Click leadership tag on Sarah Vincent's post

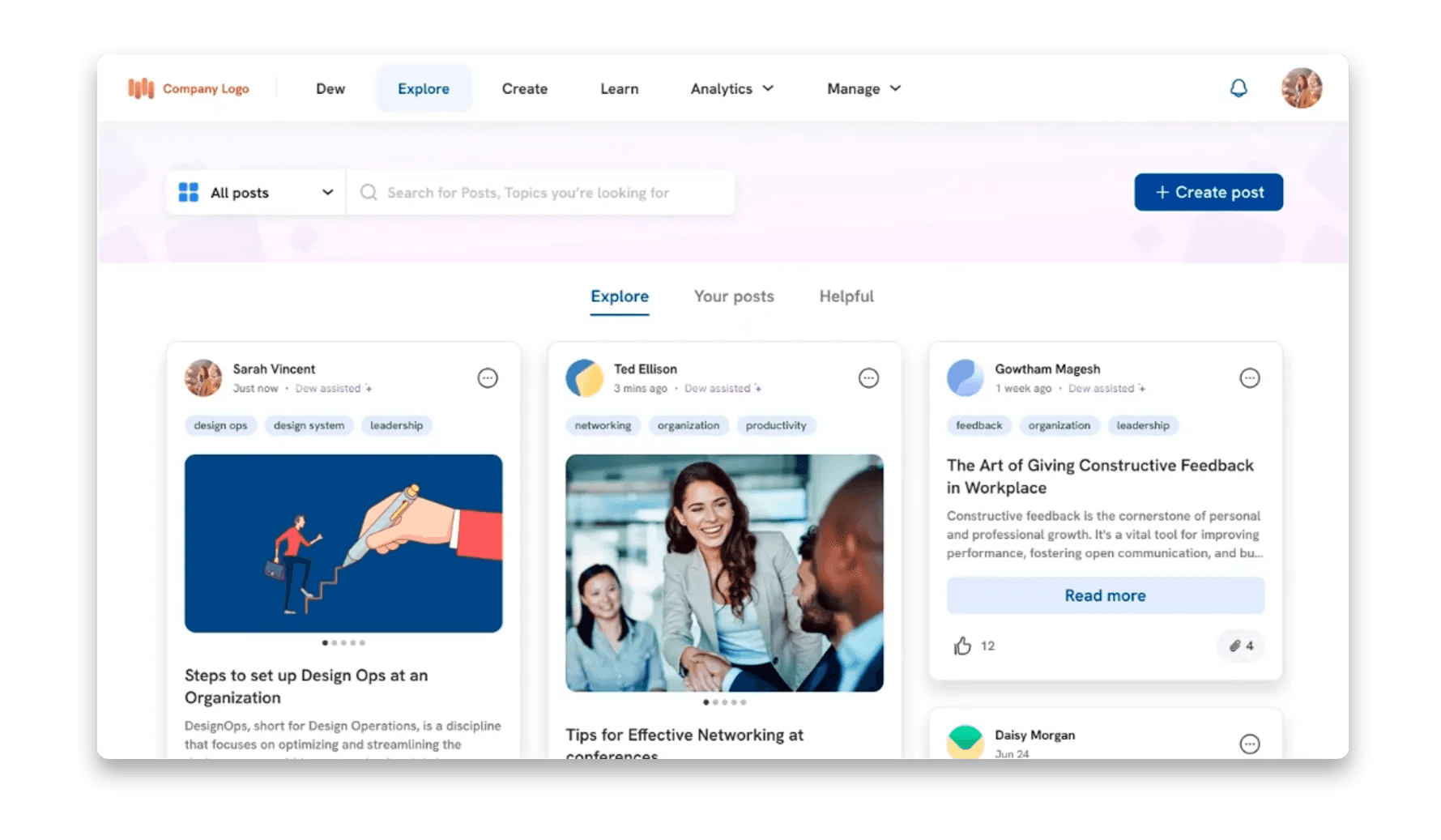click(x=396, y=425)
